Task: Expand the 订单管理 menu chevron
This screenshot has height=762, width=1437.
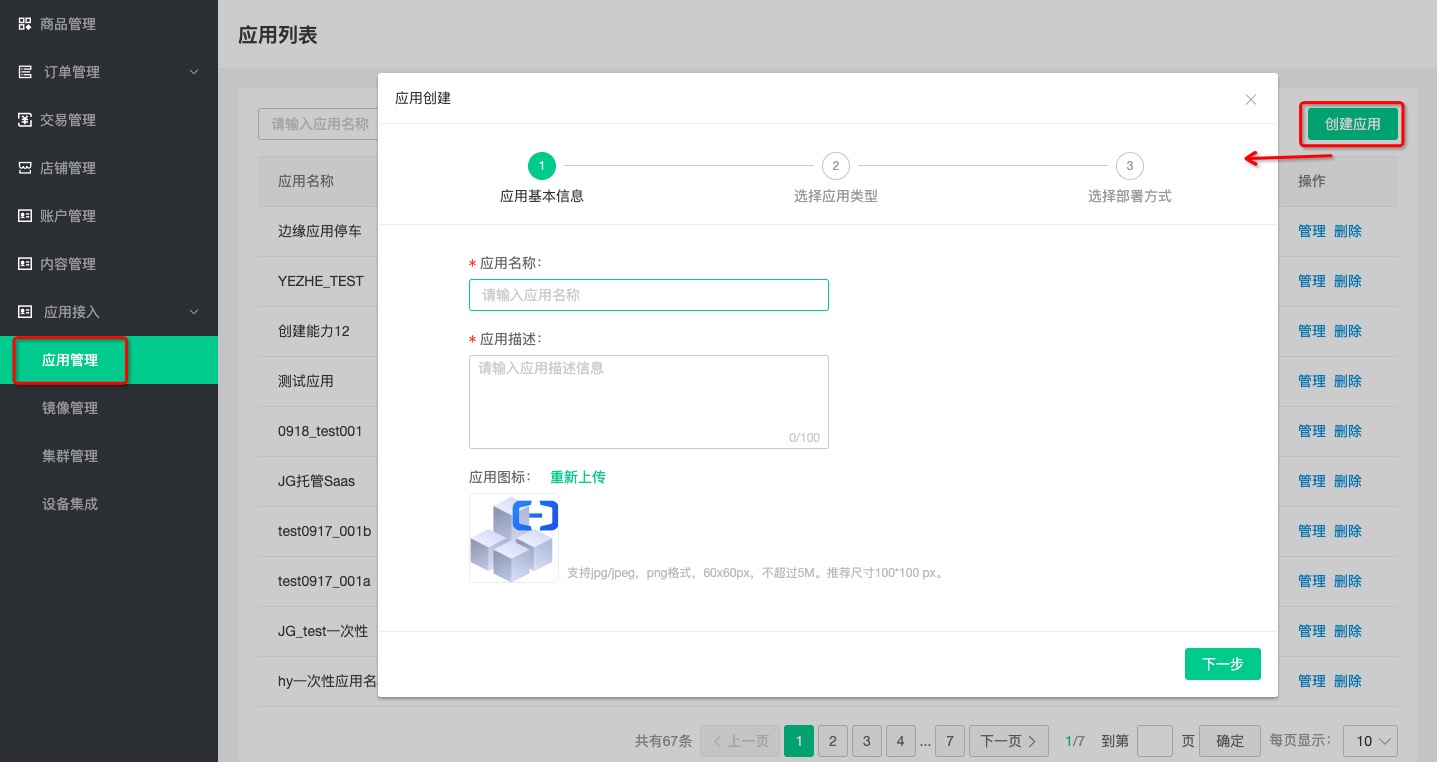Action: [x=194, y=72]
